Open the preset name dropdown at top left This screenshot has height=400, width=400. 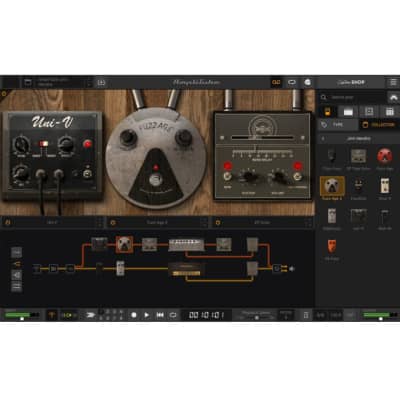click(57, 82)
